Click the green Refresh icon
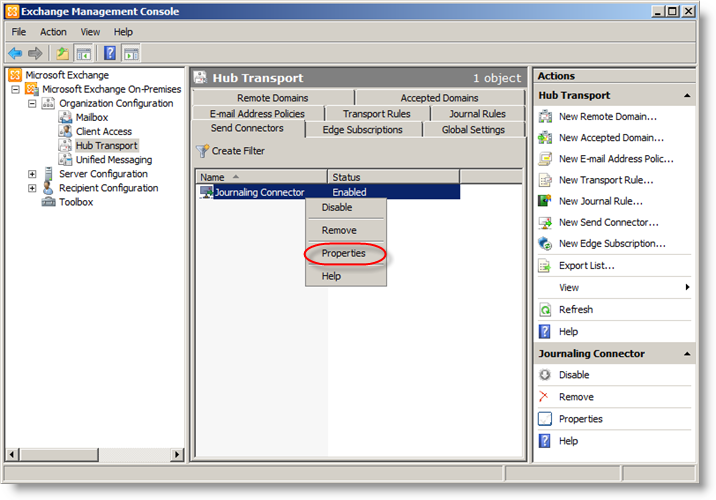716x500 pixels. click(x=545, y=310)
